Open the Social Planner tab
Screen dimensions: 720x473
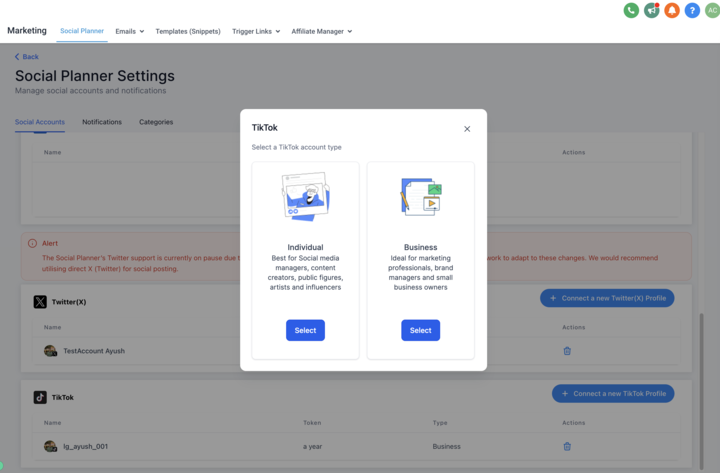click(x=82, y=31)
